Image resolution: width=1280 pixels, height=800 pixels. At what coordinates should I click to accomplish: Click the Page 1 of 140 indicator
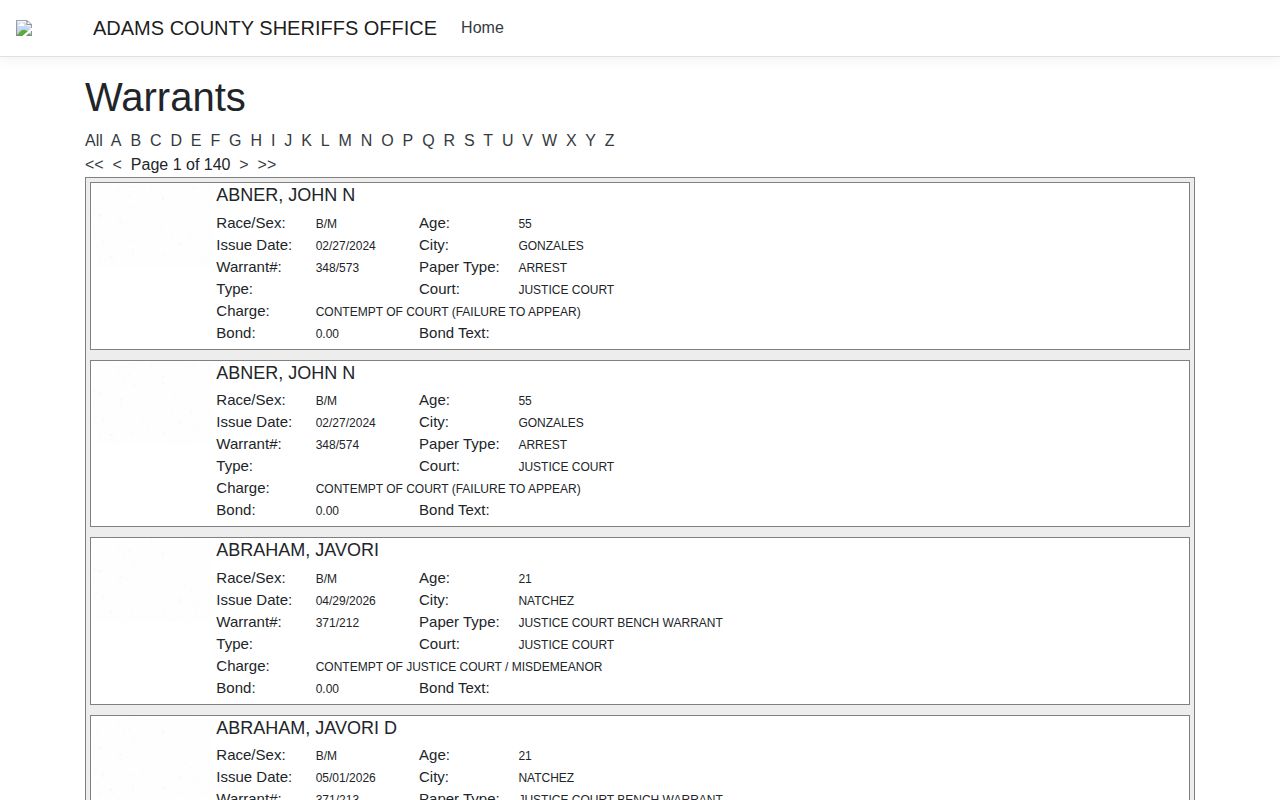(180, 165)
